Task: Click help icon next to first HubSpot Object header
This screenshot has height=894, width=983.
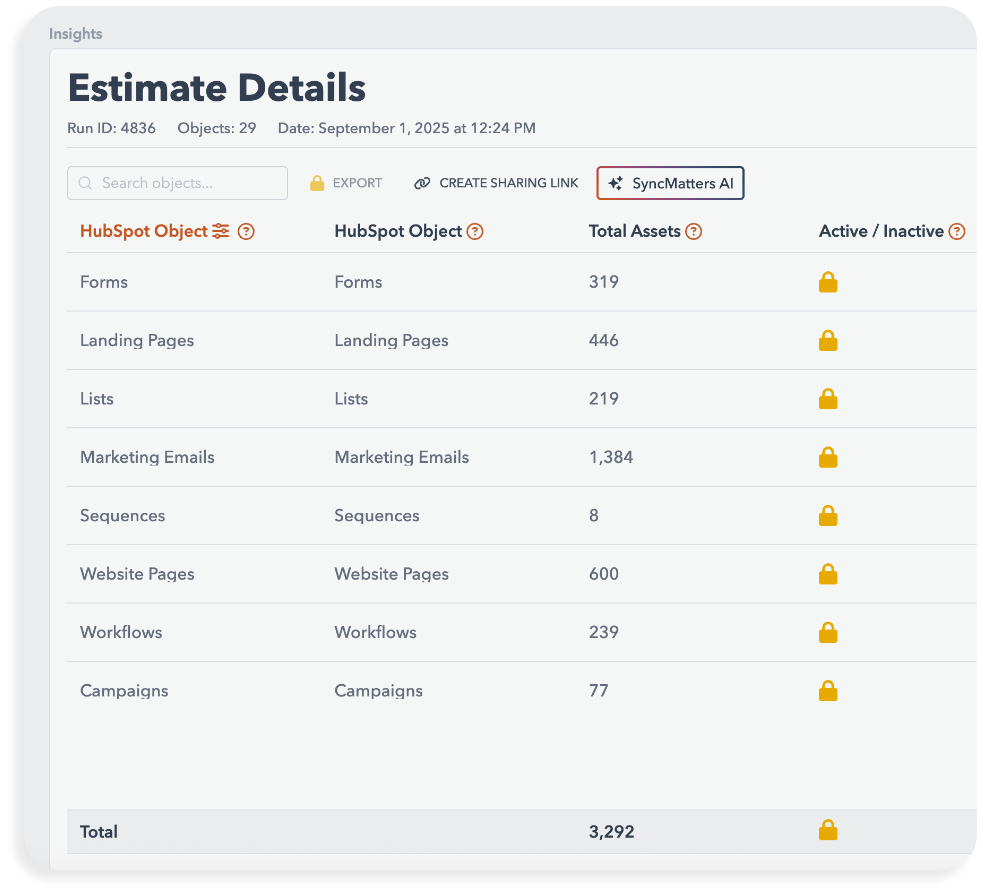Action: (x=246, y=231)
